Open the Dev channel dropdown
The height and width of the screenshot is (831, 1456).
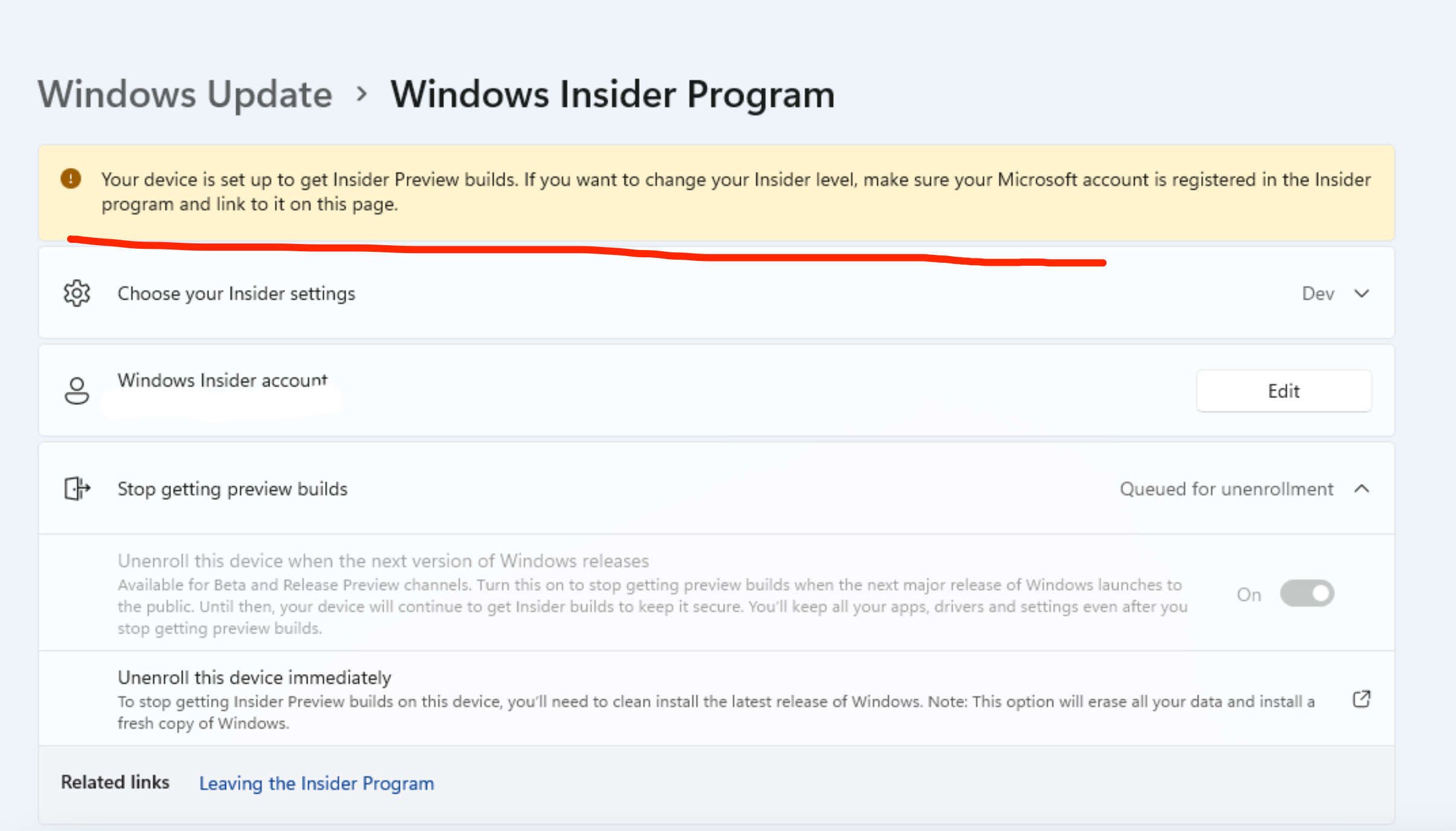(1362, 294)
